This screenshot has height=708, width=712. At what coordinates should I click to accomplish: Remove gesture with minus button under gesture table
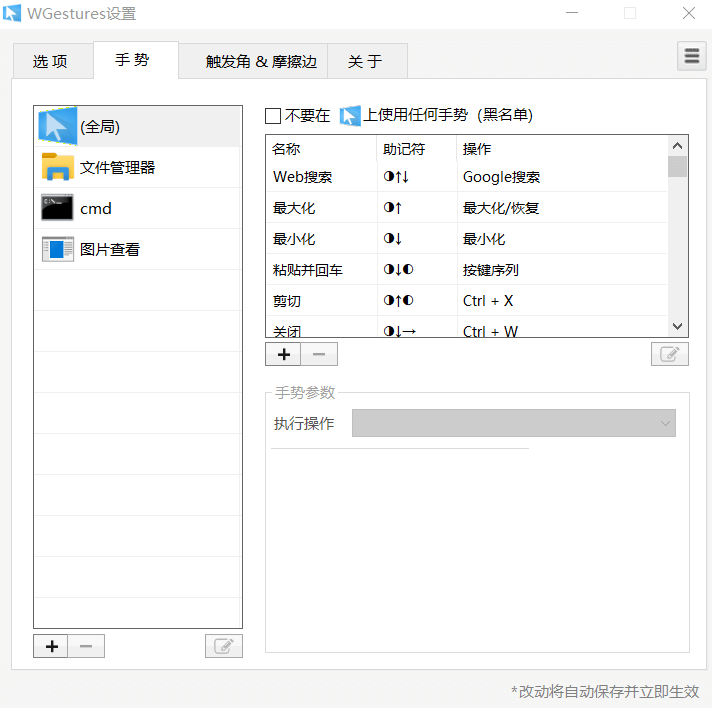point(319,354)
